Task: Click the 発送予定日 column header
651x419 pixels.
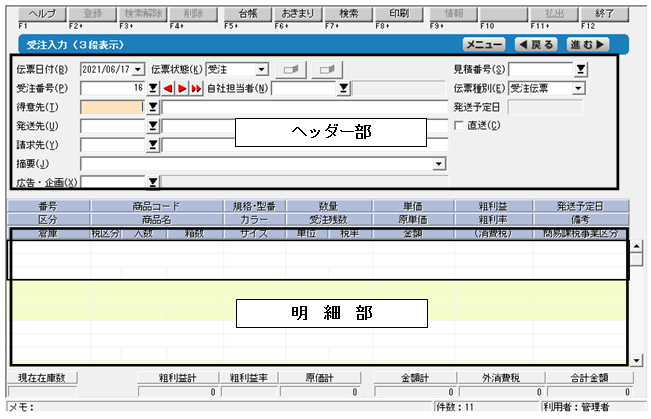Action: point(580,206)
